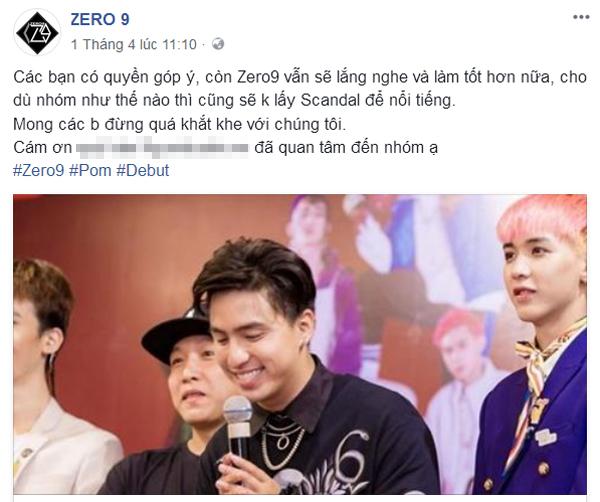This screenshot has width=600, height=502.
Task: Click the line 'Mong các b đừng quá khắt khe'
Action: point(179,124)
